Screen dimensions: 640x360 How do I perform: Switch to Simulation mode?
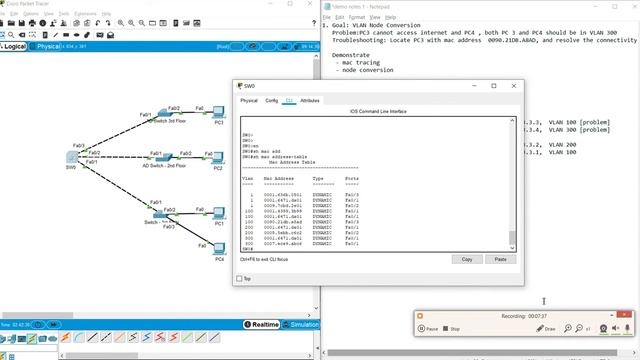(301, 324)
